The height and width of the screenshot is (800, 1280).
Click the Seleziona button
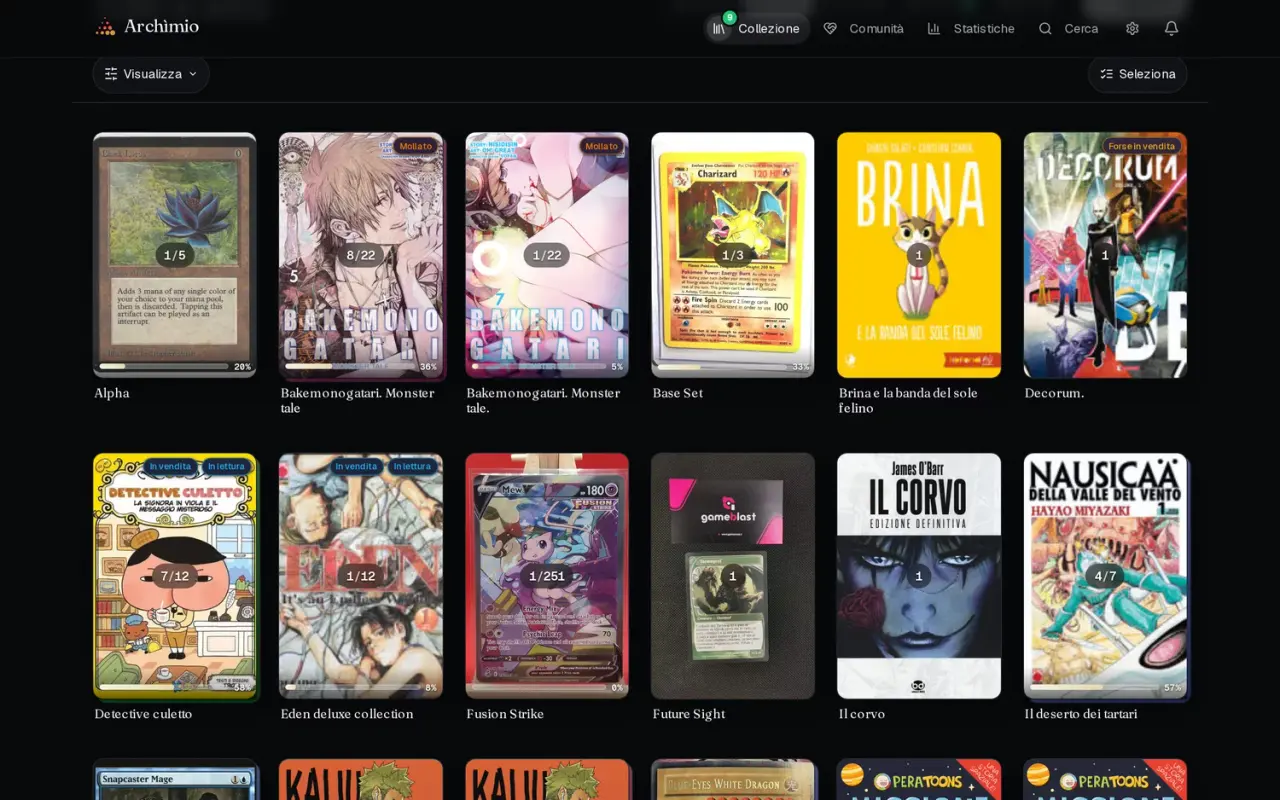coord(1137,74)
